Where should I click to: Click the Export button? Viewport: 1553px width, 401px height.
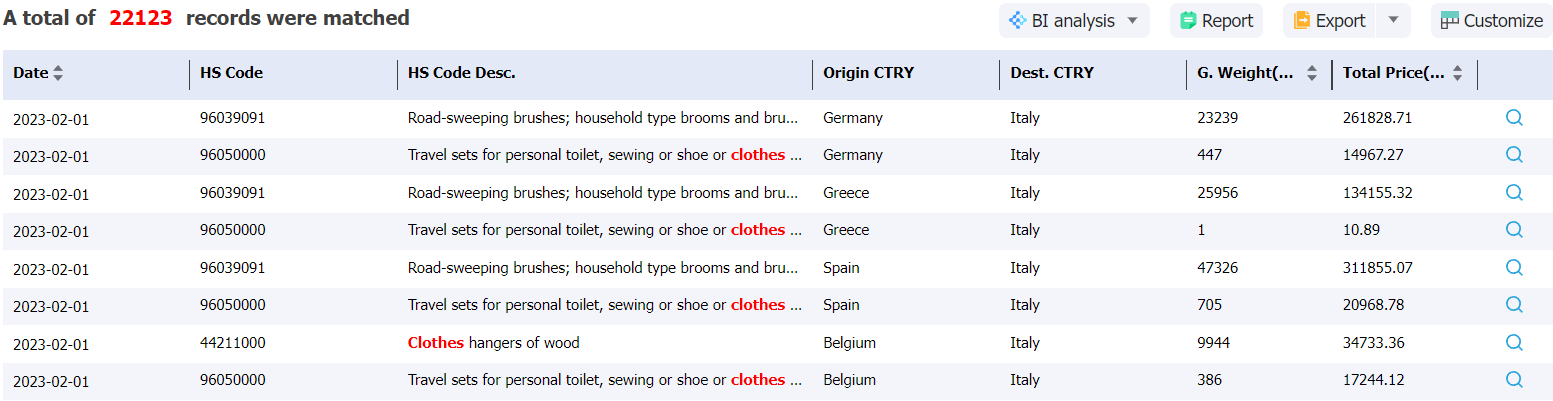click(x=1329, y=21)
